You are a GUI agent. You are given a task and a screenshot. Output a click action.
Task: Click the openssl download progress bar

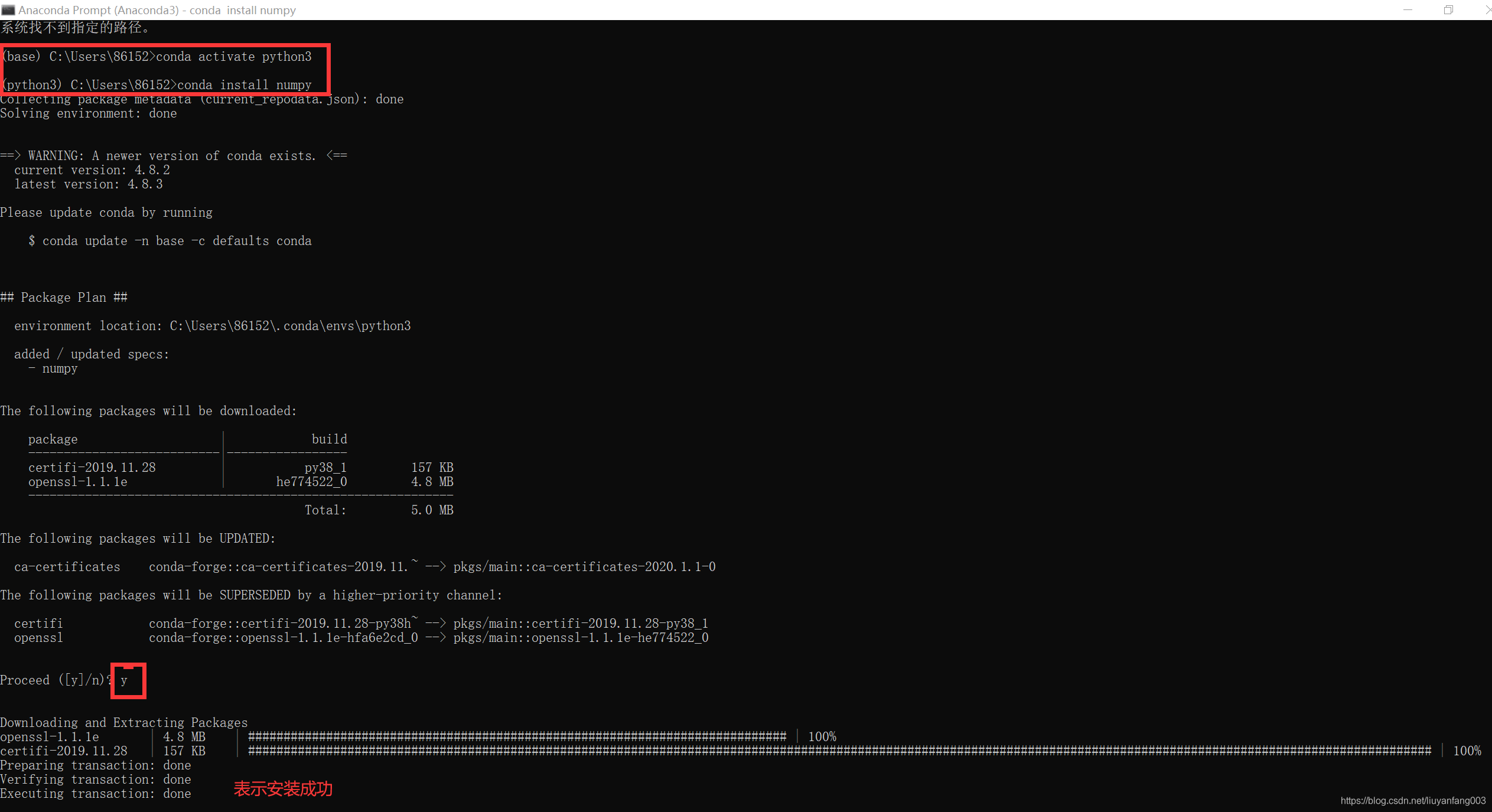[x=517, y=736]
